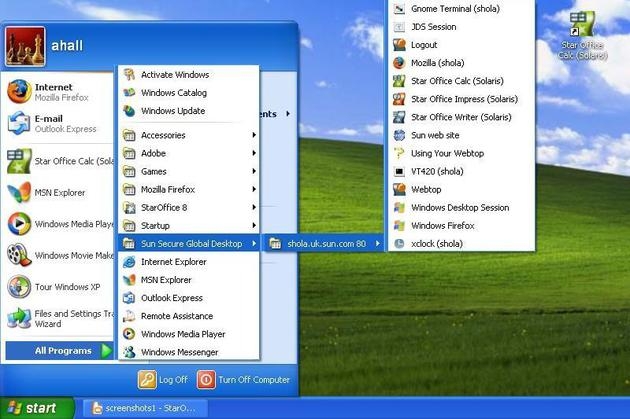Screen dimensions: 630x419
Task: Switch to screenshots1 - StarOffice taskbar window
Action: [145, 408]
